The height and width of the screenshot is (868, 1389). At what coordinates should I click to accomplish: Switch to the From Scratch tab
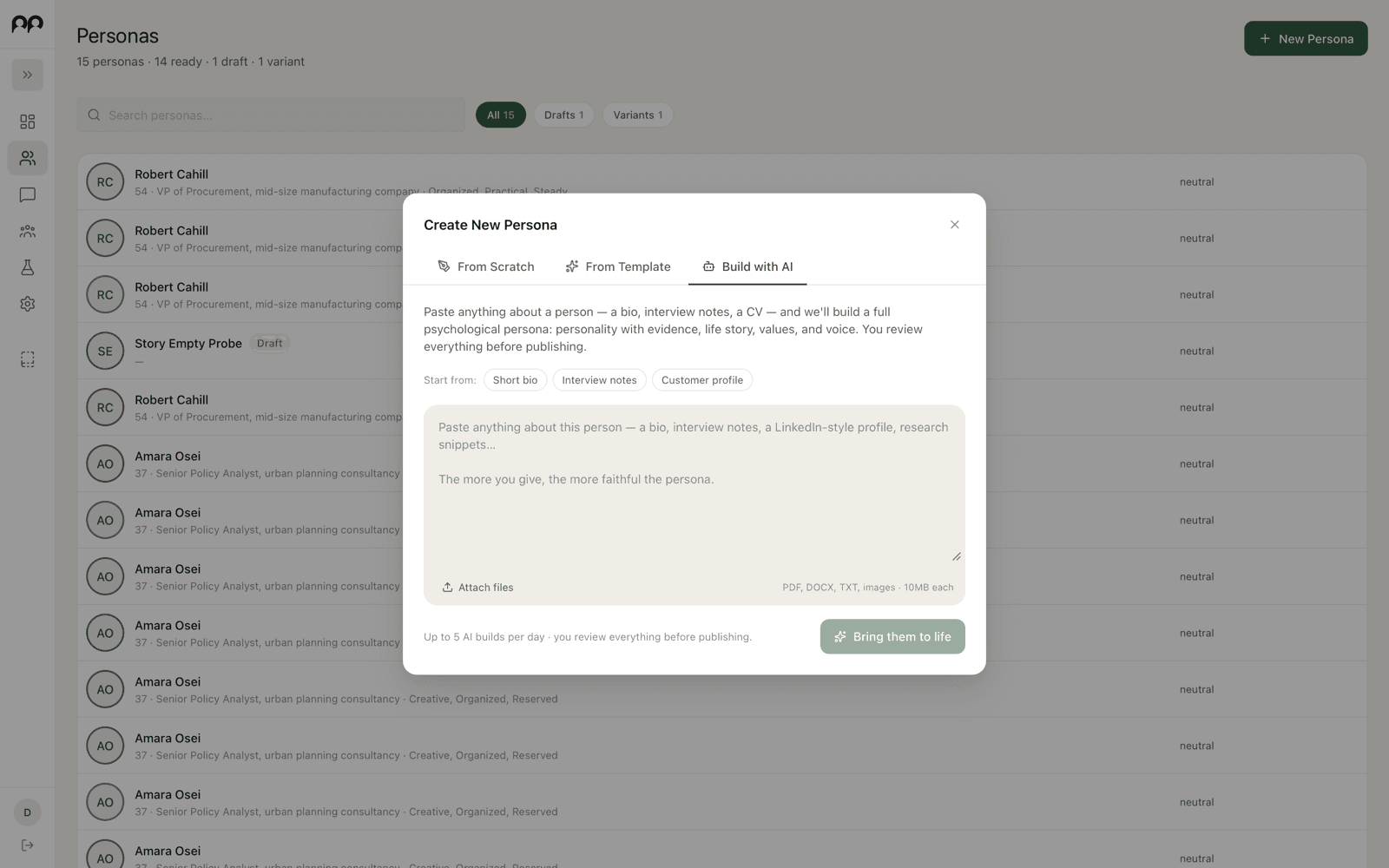(x=486, y=266)
